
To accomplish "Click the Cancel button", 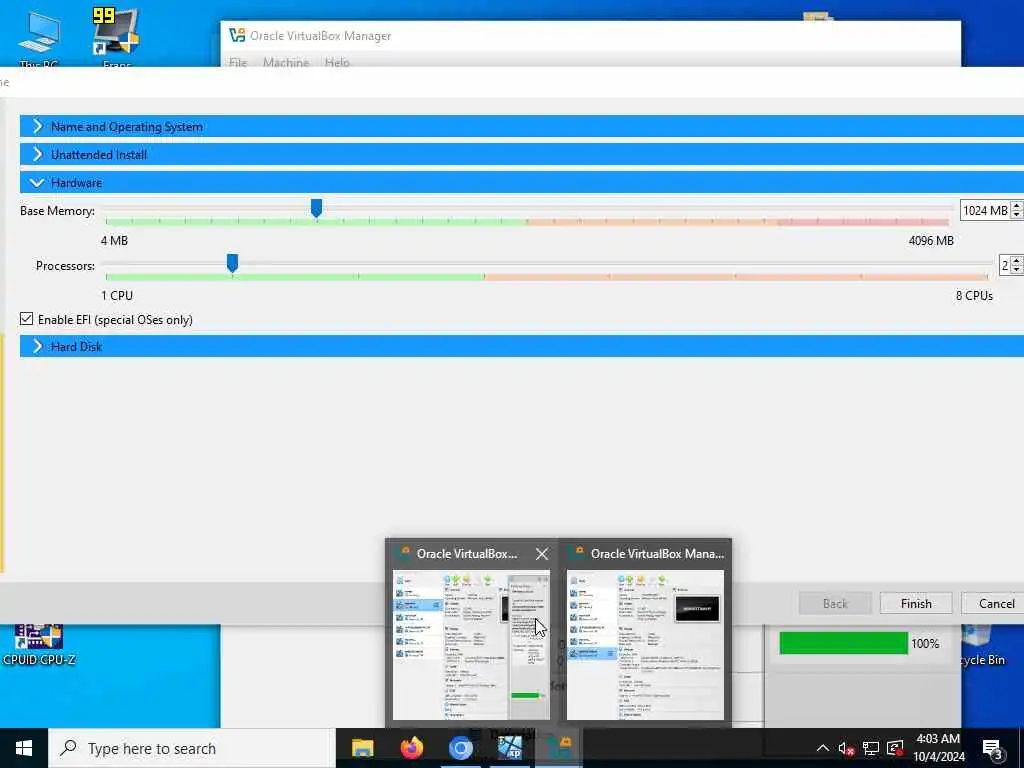I will click(996, 603).
